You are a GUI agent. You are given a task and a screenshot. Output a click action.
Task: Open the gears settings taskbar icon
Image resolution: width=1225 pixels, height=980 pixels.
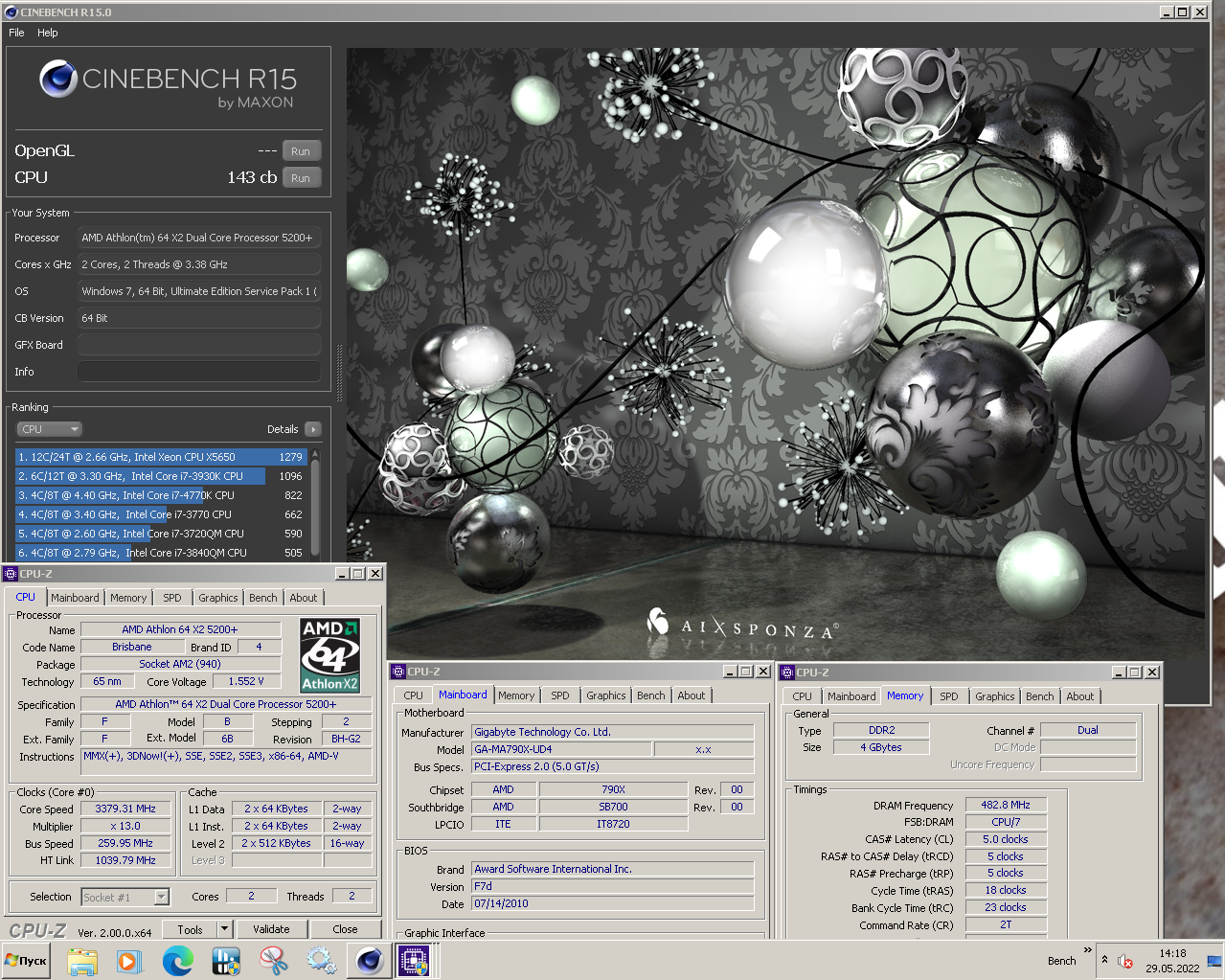point(321,961)
